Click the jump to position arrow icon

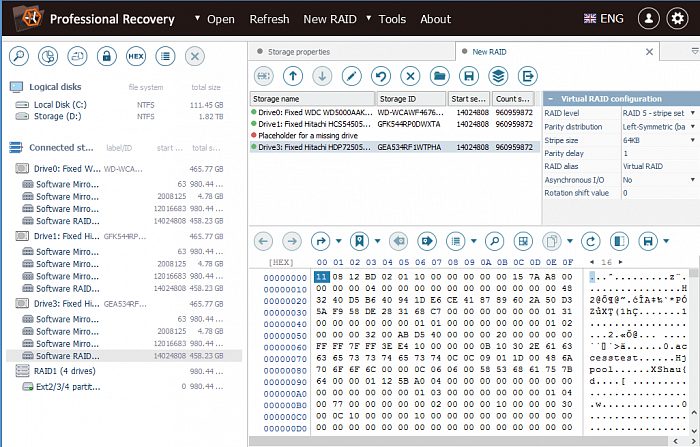pyautogui.click(x=321, y=242)
